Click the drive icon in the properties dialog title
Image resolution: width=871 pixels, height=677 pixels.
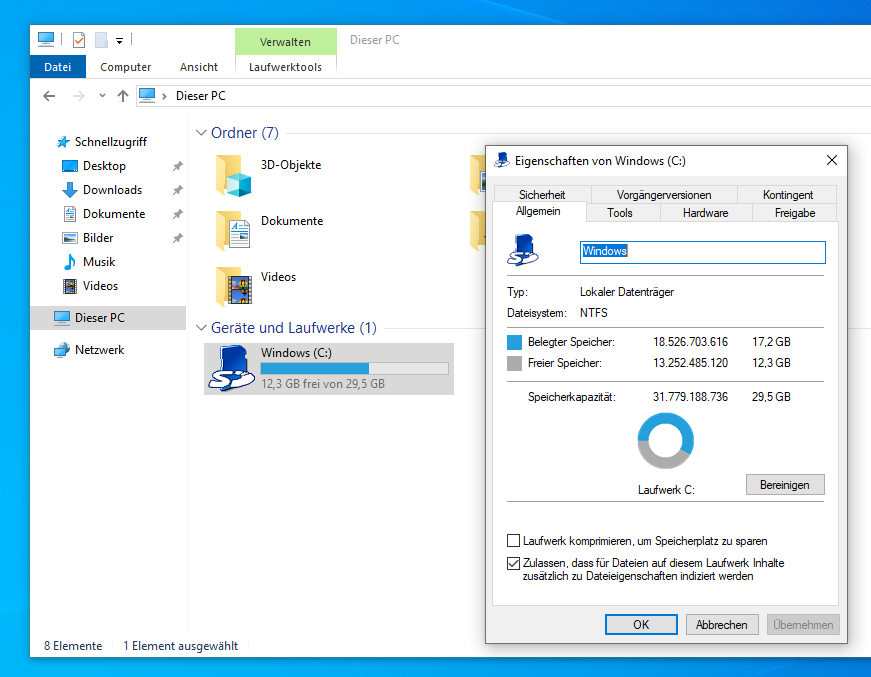[502, 161]
